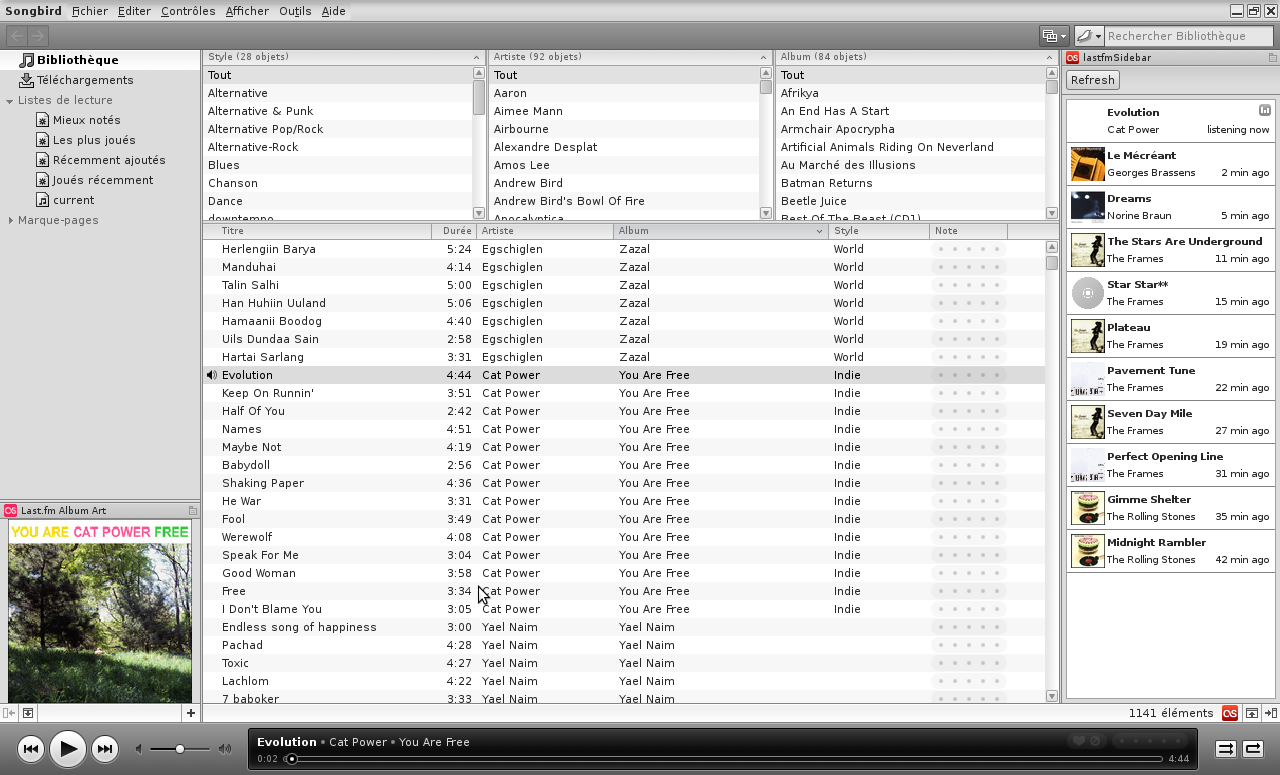The image size is (1280, 775).
Task: Click the Artiste filter pane sort arrow
Action: click(x=764, y=58)
